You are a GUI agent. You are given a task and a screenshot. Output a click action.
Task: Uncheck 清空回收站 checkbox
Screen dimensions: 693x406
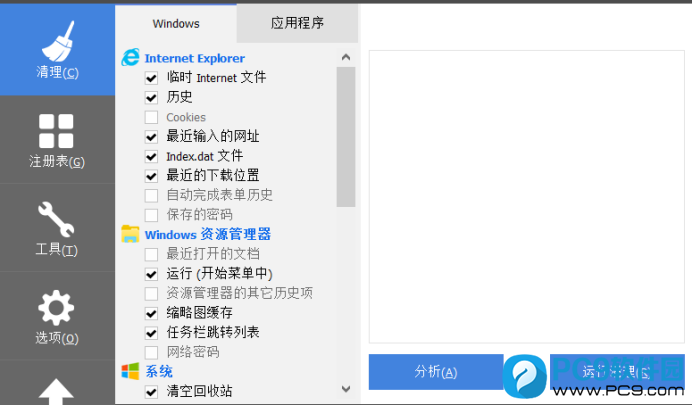[151, 391]
